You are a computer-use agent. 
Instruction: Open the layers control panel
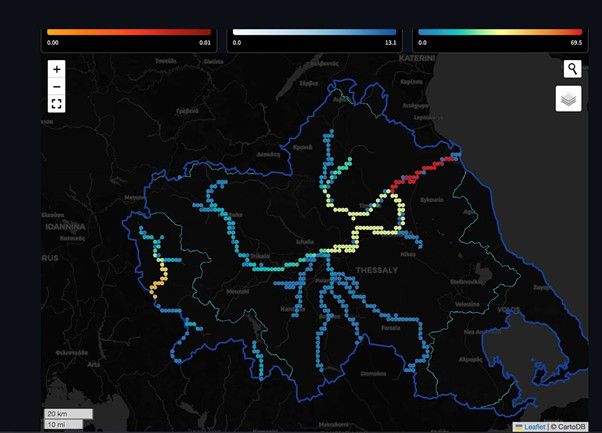570,99
